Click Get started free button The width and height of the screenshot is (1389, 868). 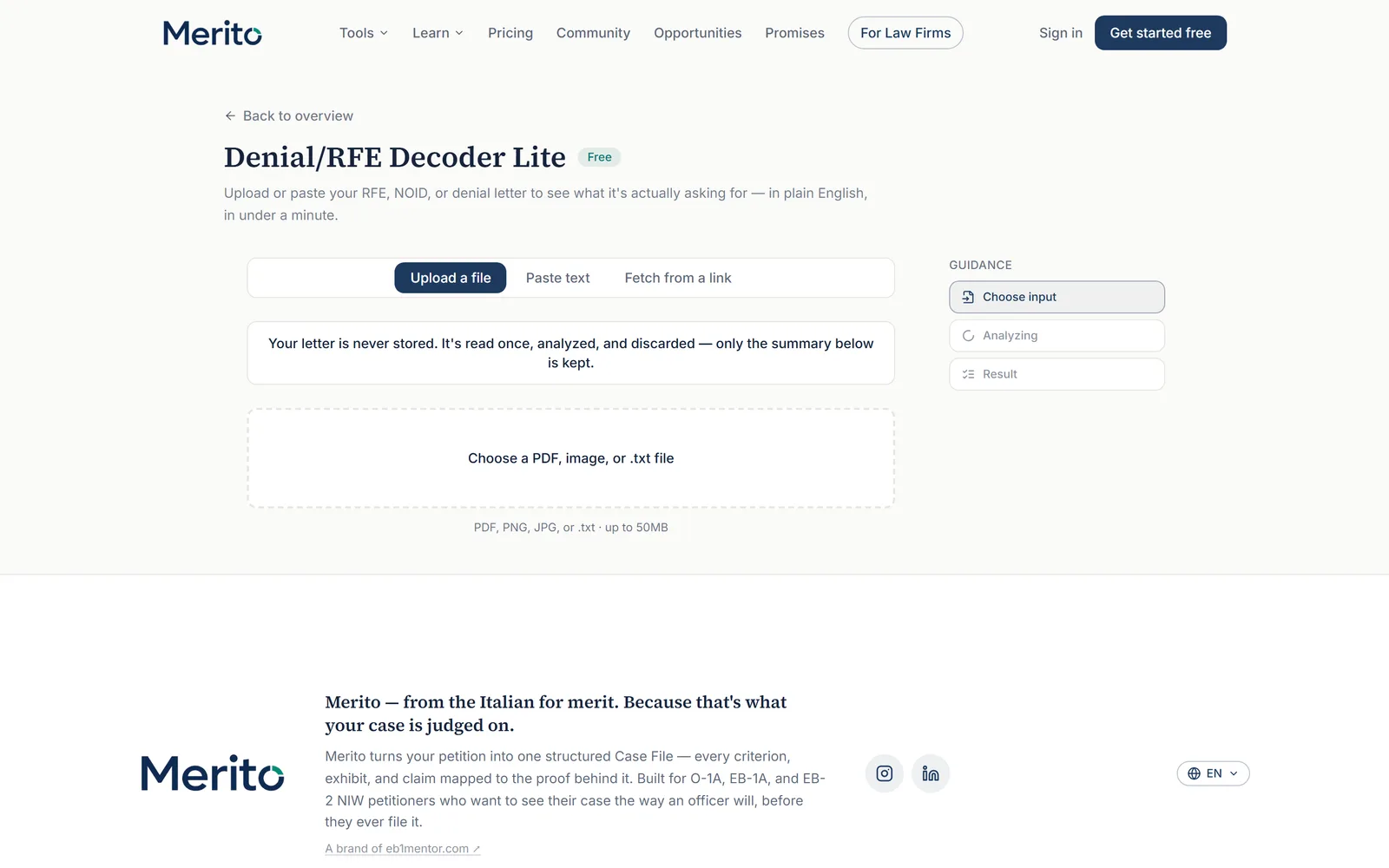click(x=1161, y=33)
